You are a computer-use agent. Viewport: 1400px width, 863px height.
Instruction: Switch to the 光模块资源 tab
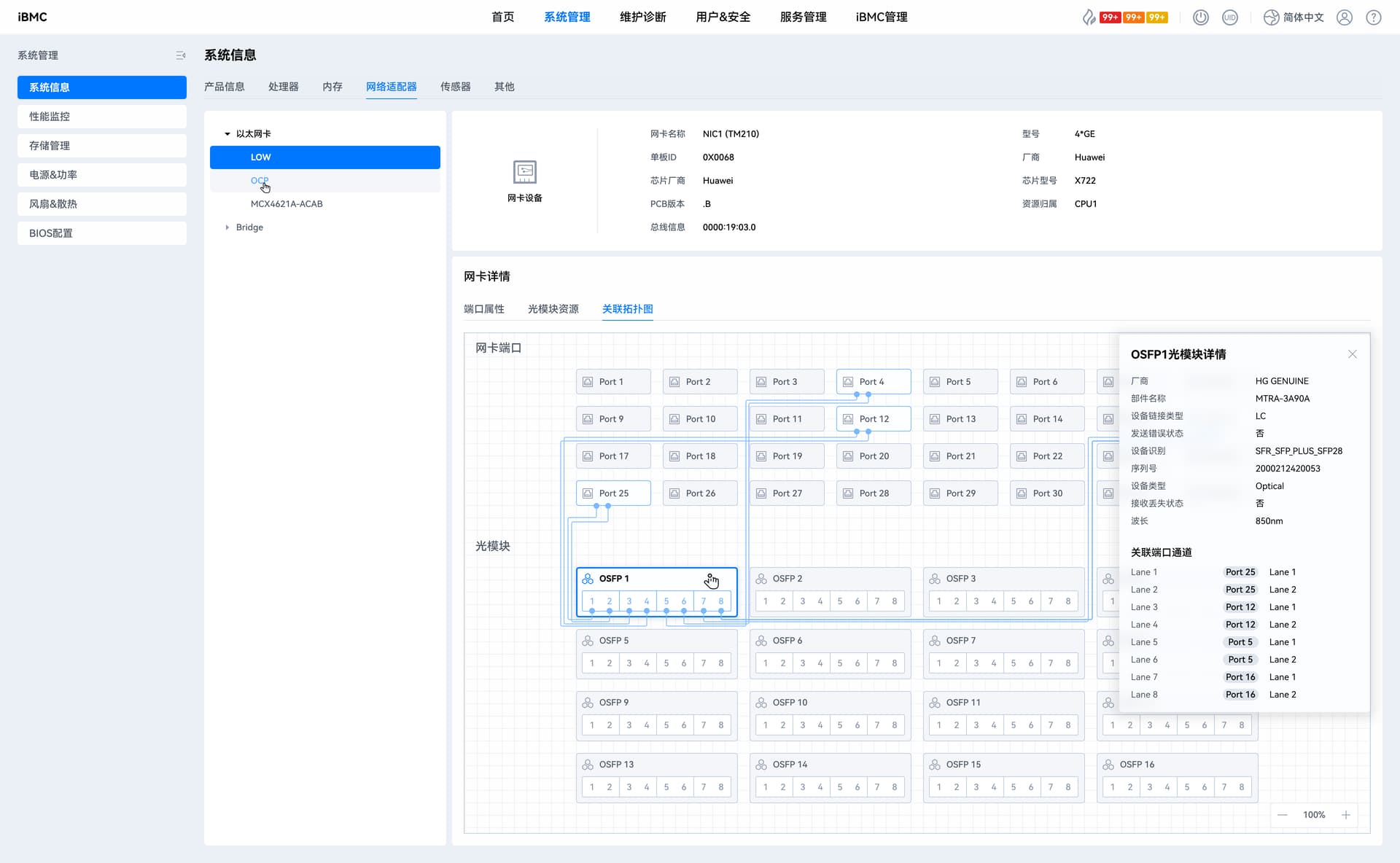[553, 309]
